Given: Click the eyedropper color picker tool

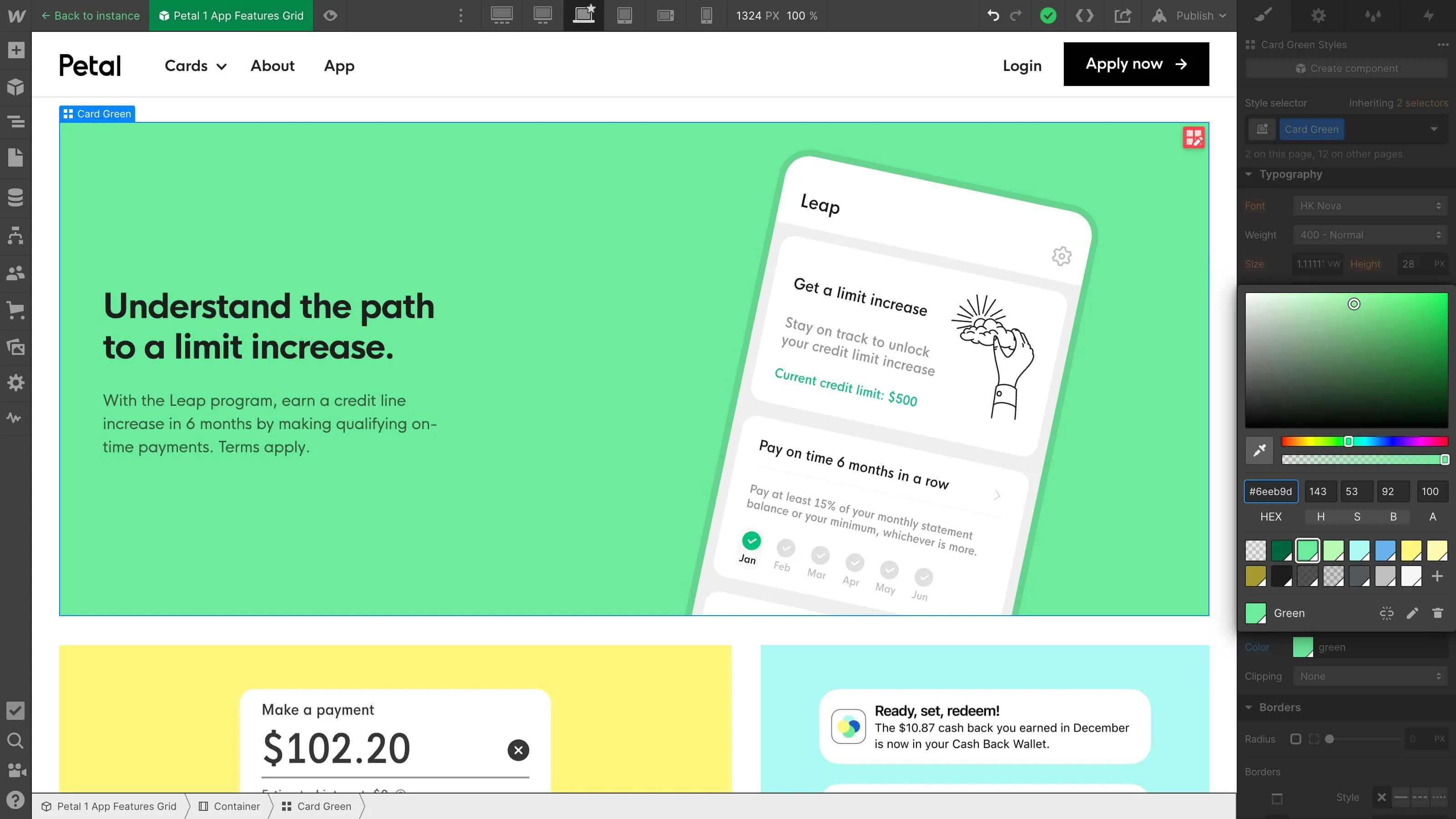Looking at the screenshot, I should (1259, 450).
